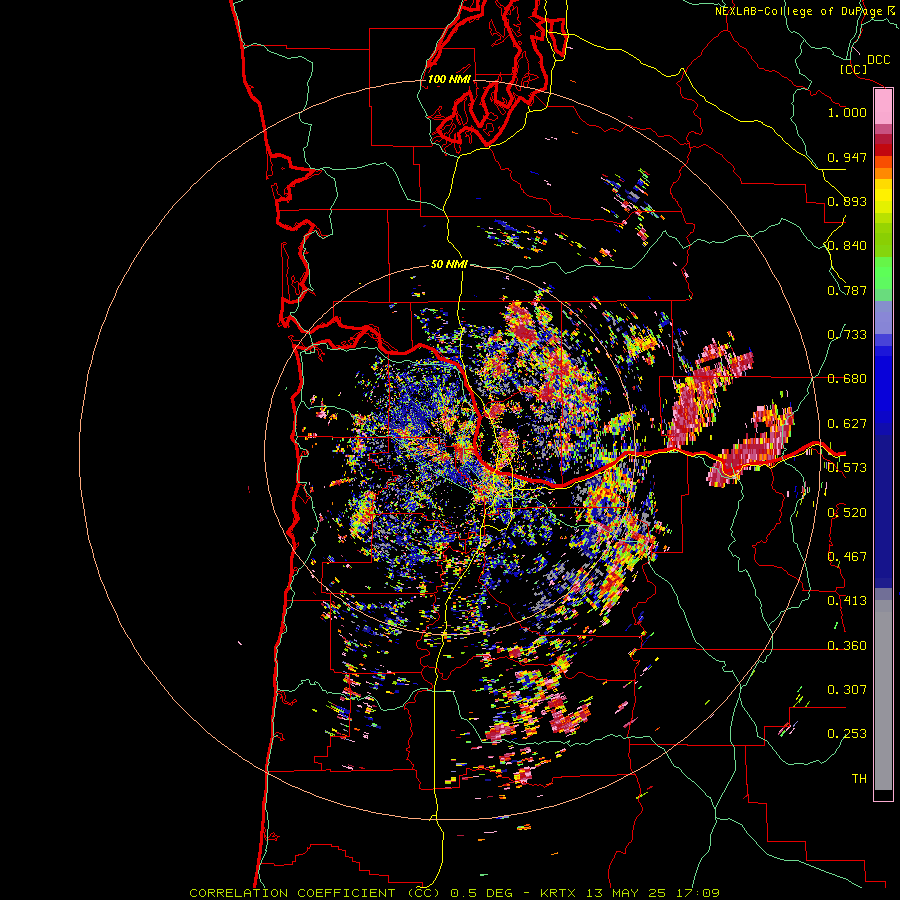Select the 0.840 scale value
Viewport: 900px width, 900px height.
coord(847,246)
